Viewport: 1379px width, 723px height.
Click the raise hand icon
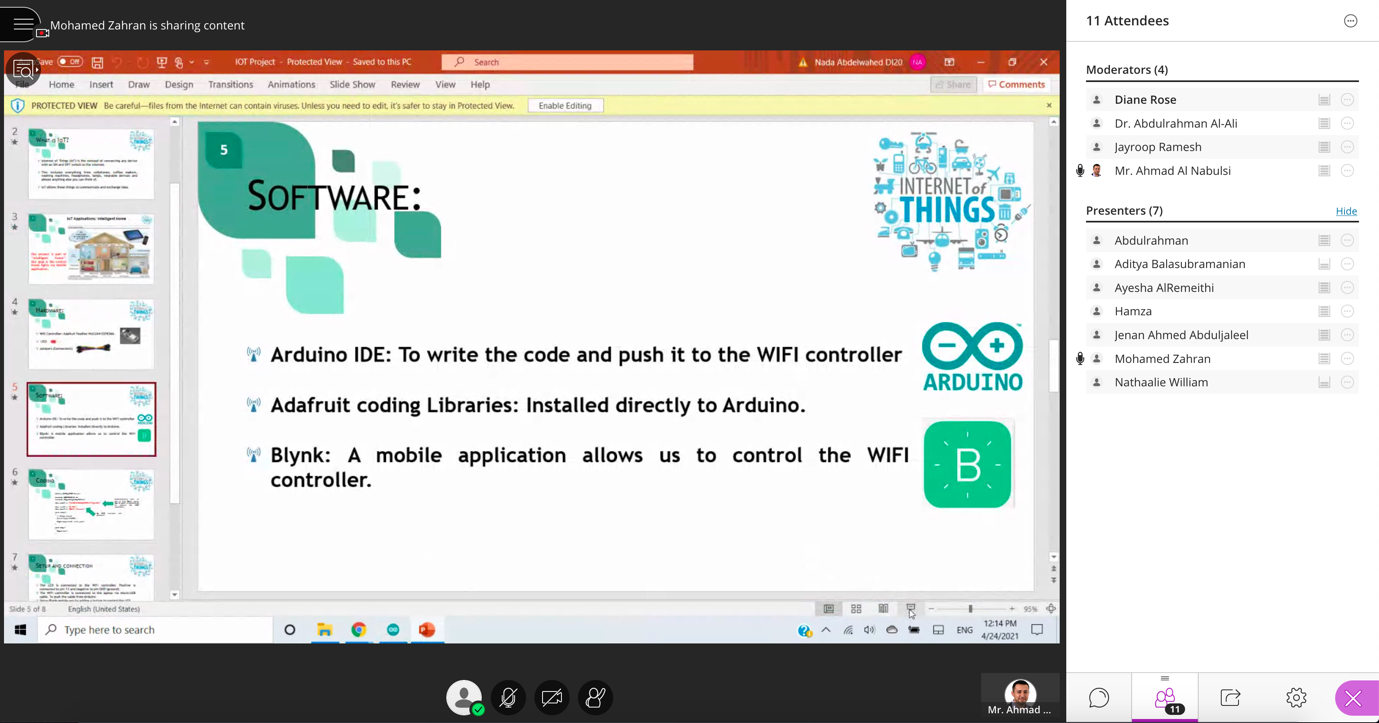pos(595,698)
